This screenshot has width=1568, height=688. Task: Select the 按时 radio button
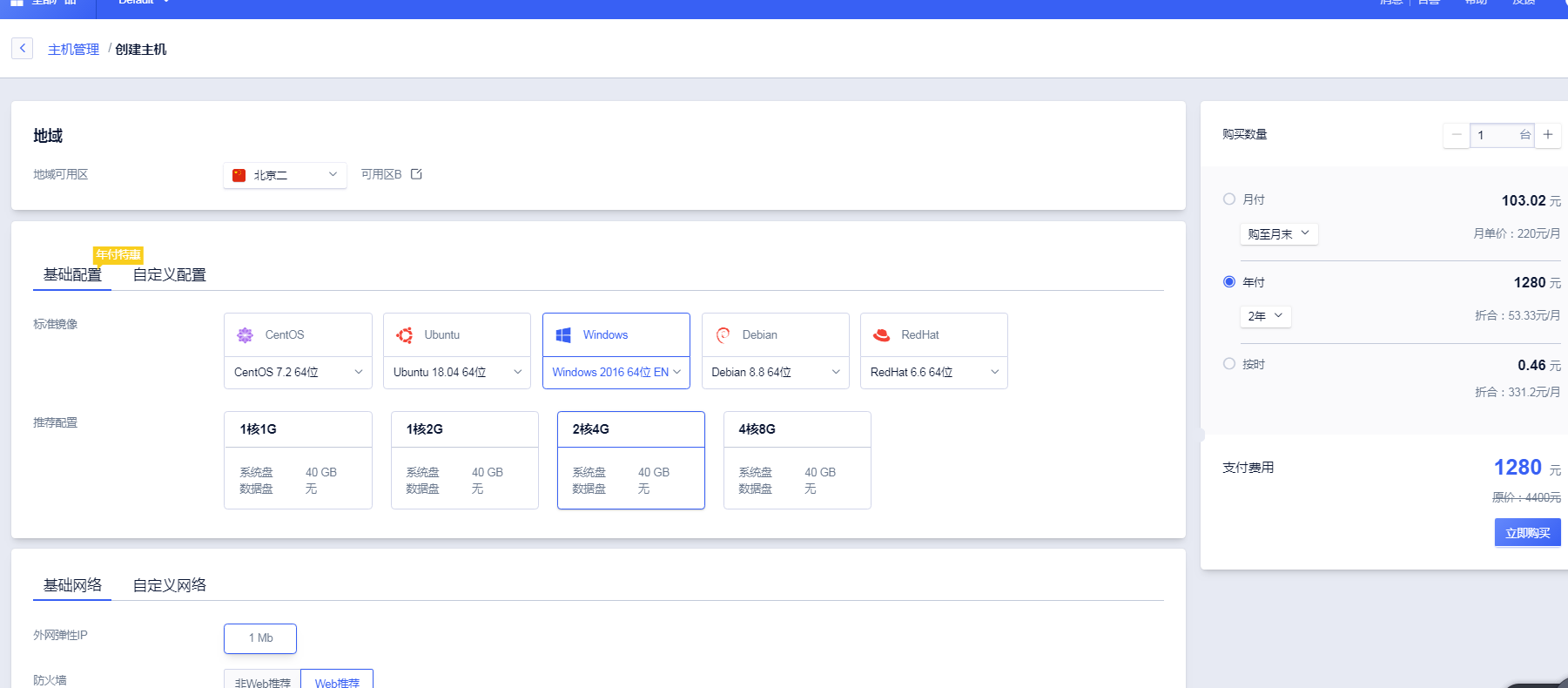click(x=1229, y=364)
